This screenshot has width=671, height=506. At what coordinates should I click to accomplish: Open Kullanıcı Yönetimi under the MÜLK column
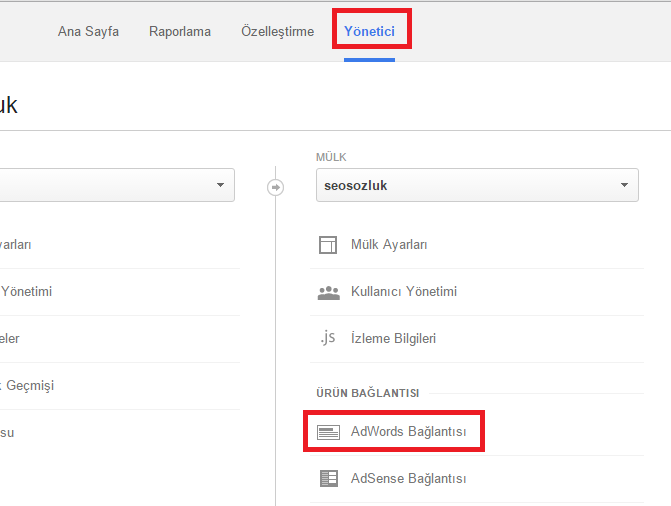pyautogui.click(x=403, y=292)
